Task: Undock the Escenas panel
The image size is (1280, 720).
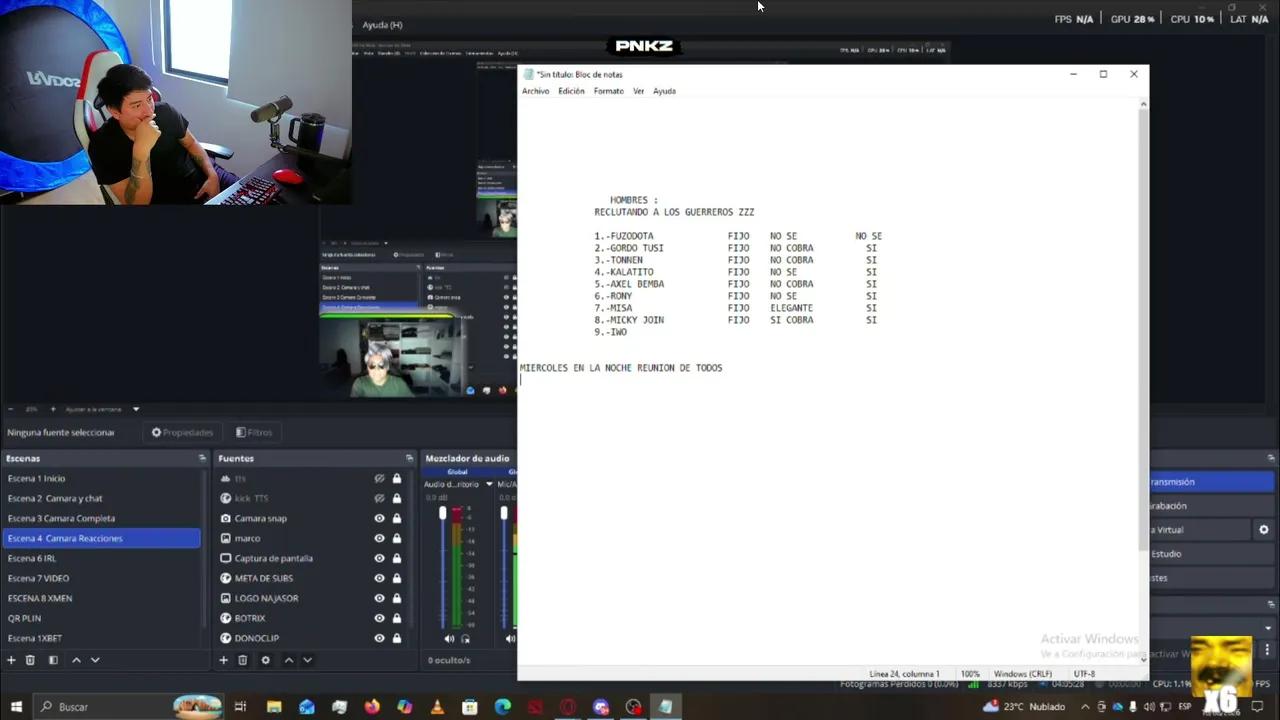Action: tap(202, 458)
